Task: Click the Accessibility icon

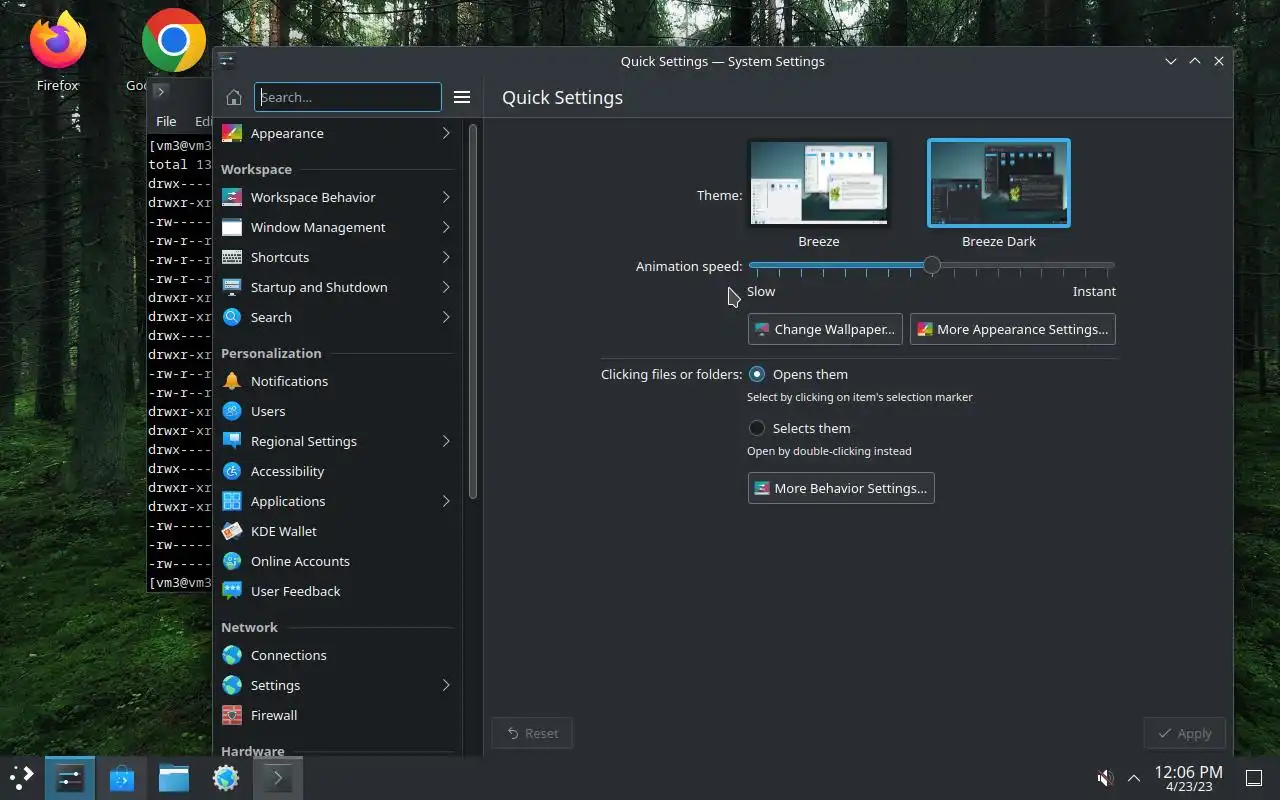Action: click(232, 471)
